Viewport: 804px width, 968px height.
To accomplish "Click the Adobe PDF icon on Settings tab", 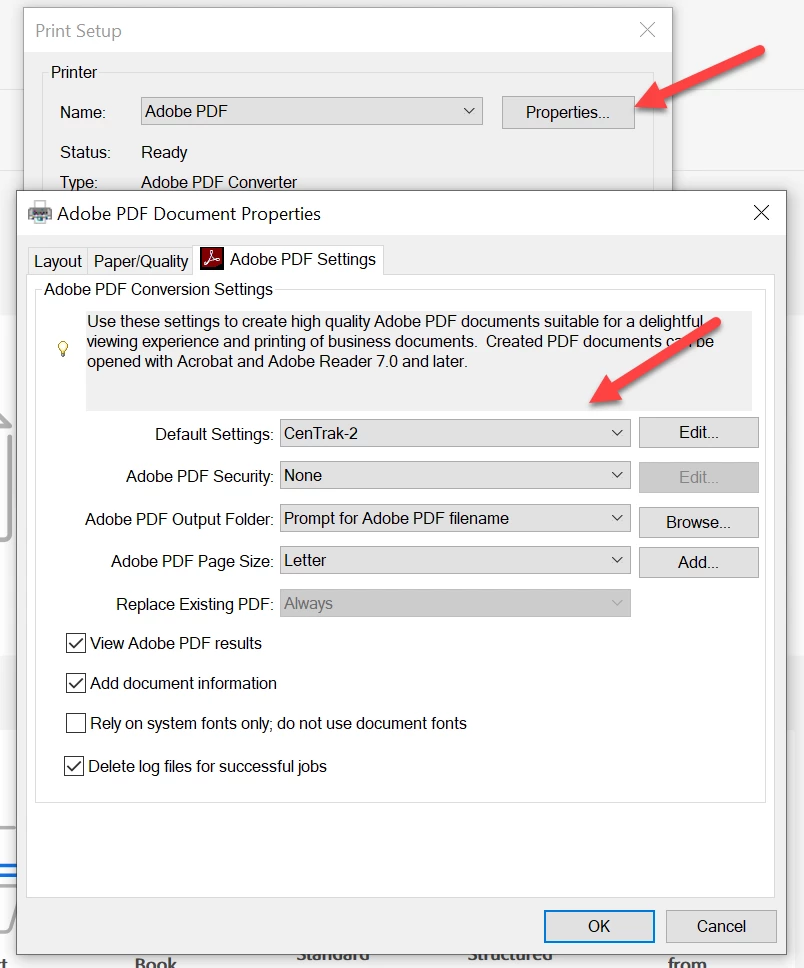I will (x=211, y=259).
